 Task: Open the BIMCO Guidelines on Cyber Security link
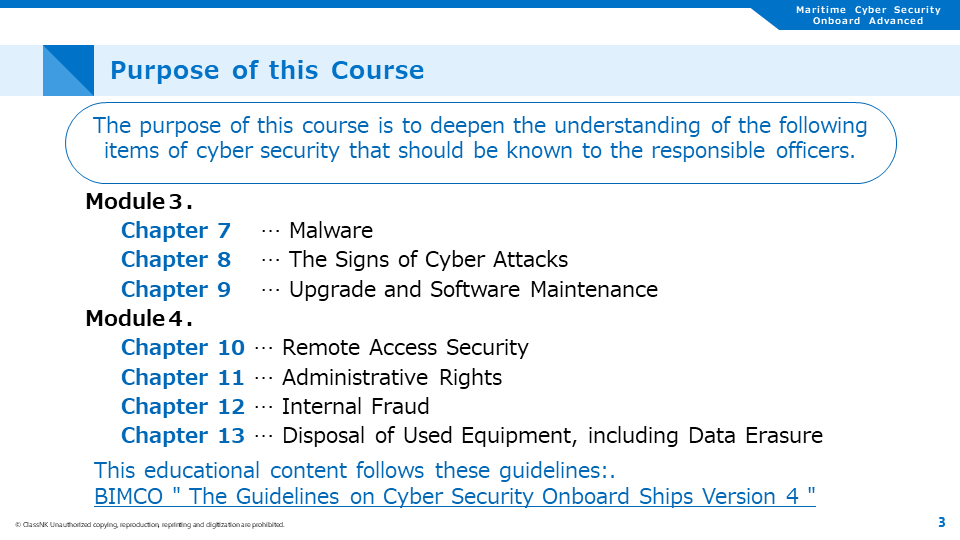pyautogui.click(x=455, y=497)
